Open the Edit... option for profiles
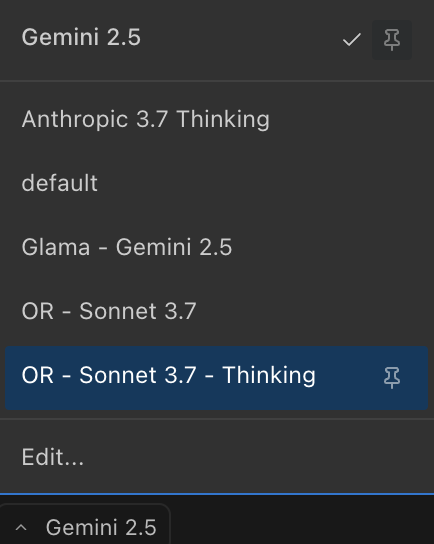This screenshot has height=544, width=434. [217, 457]
